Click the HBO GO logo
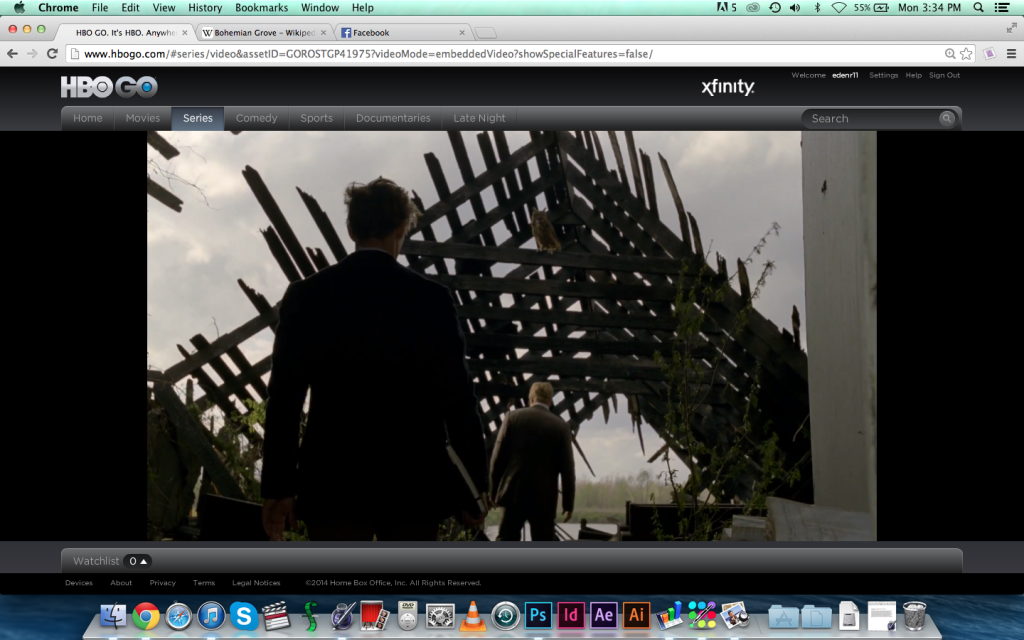This screenshot has height=640, width=1024. click(109, 87)
